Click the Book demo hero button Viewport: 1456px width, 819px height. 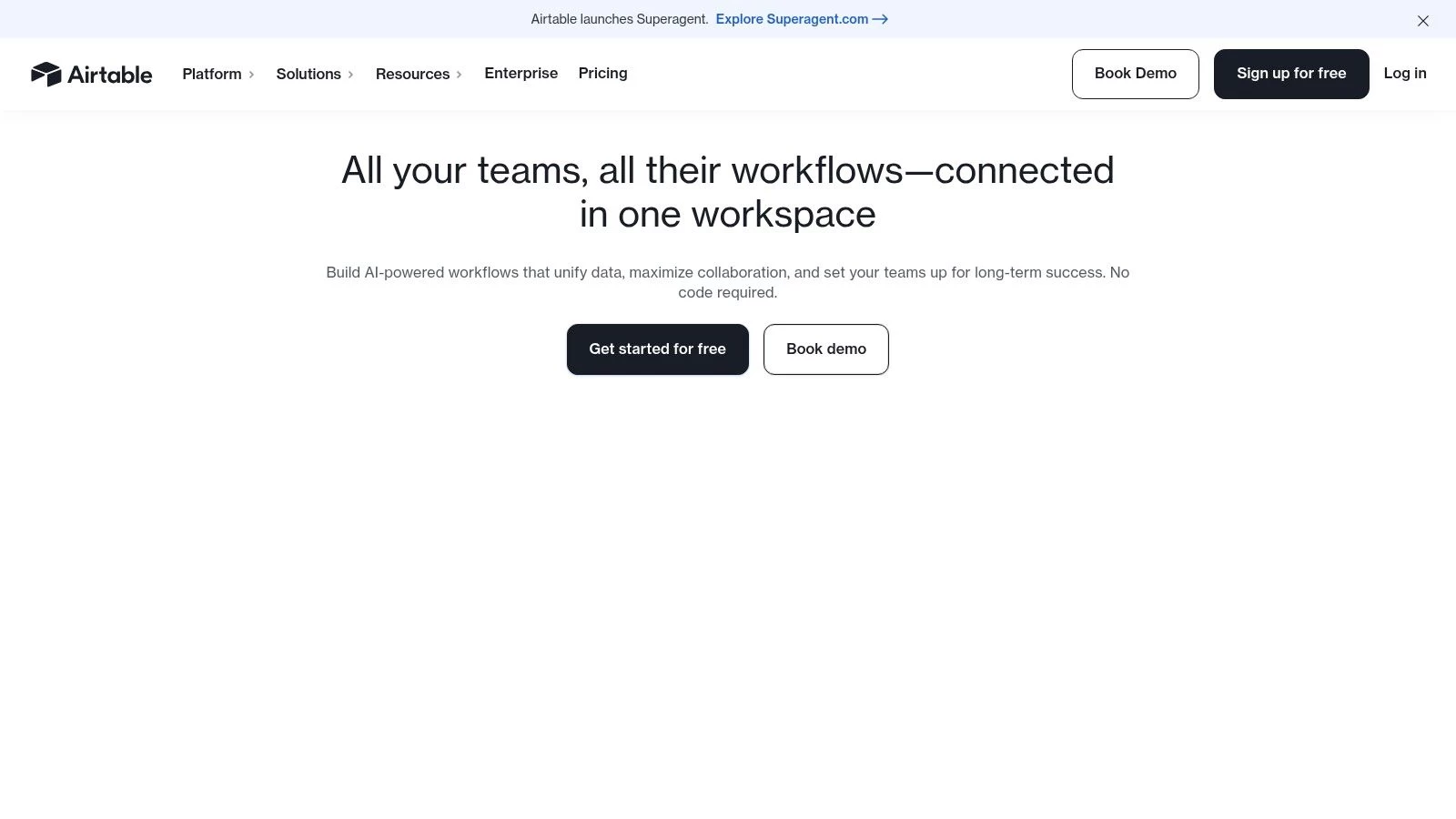click(x=825, y=349)
